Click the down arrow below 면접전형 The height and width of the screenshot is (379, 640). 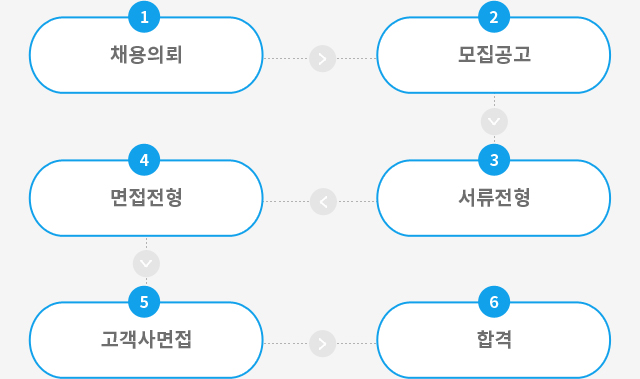click(146, 264)
